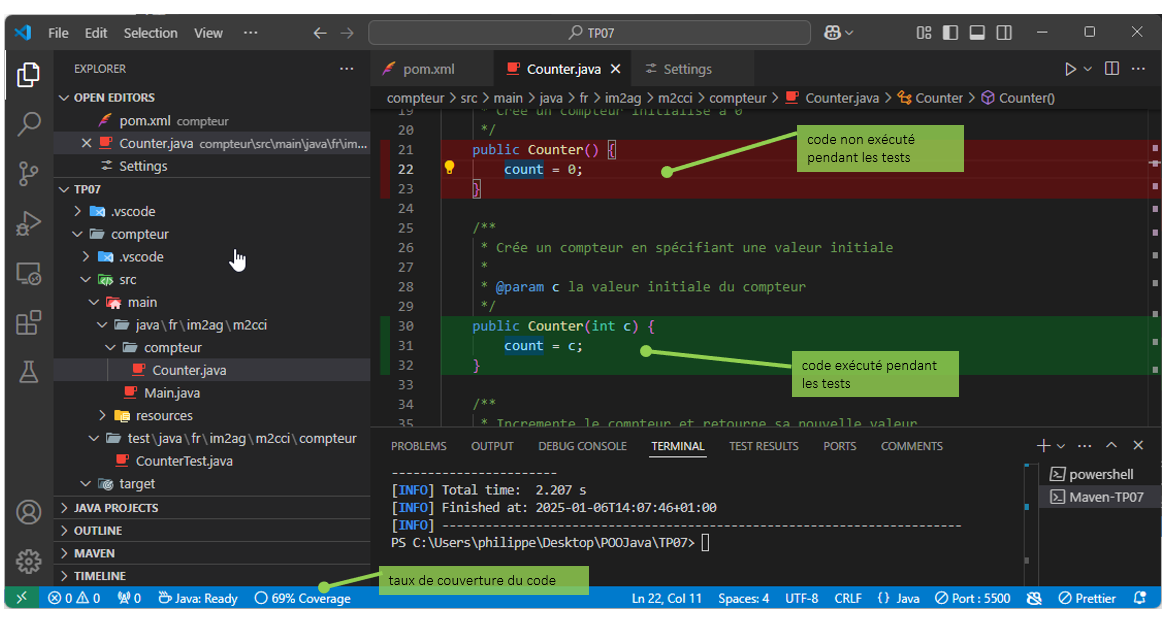Click the Prettier status bar button
The image size is (1166, 619).
click(x=1087, y=599)
